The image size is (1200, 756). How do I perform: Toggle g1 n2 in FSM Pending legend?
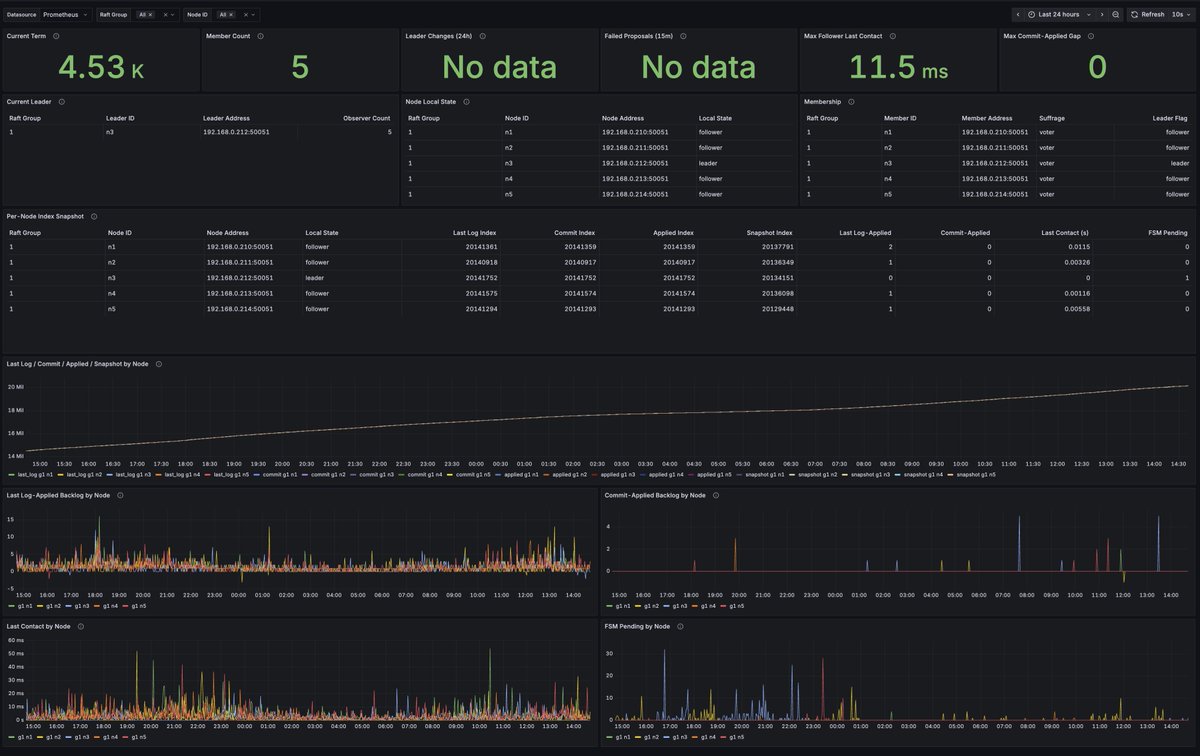(652, 737)
